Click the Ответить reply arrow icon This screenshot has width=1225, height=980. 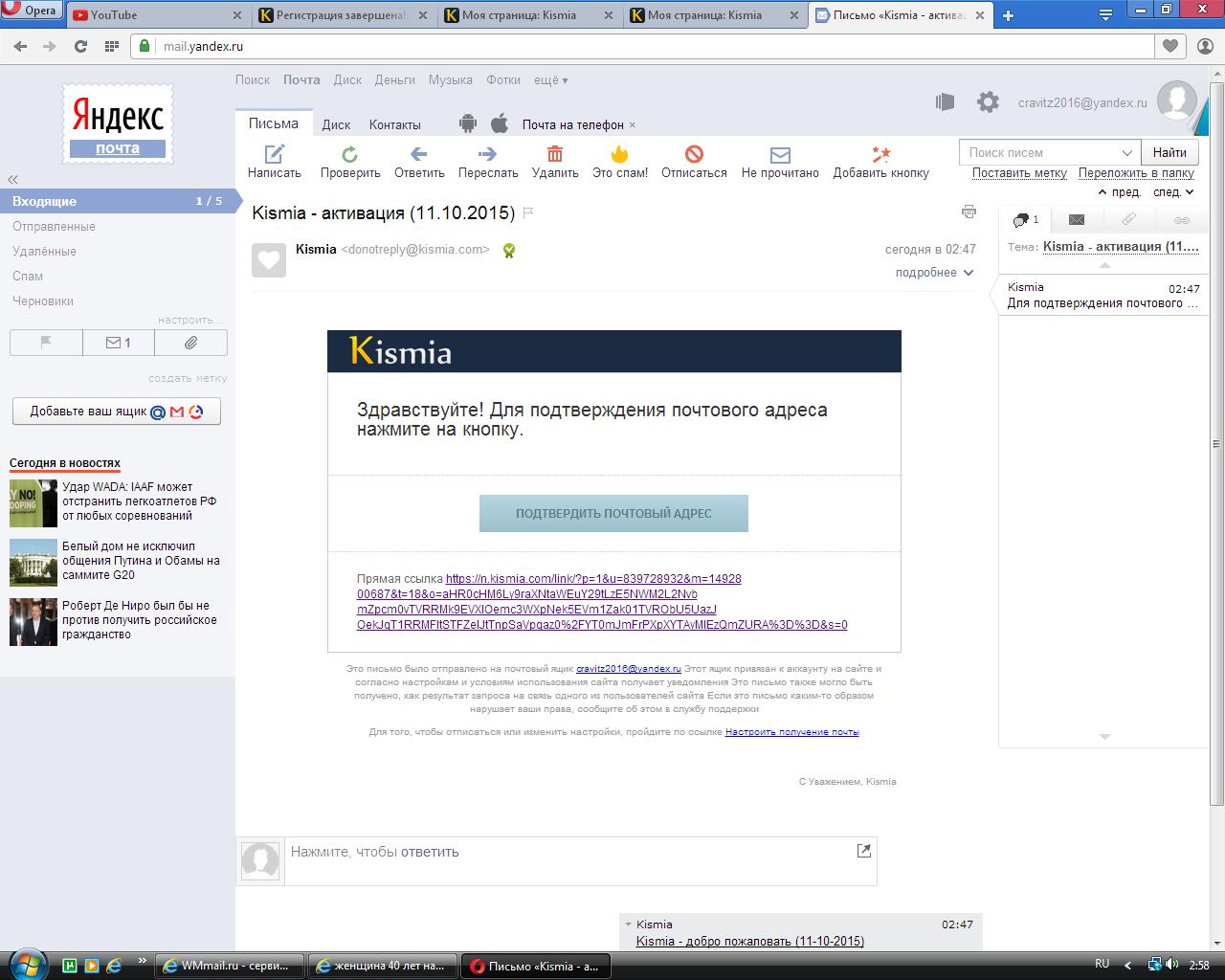(418, 153)
